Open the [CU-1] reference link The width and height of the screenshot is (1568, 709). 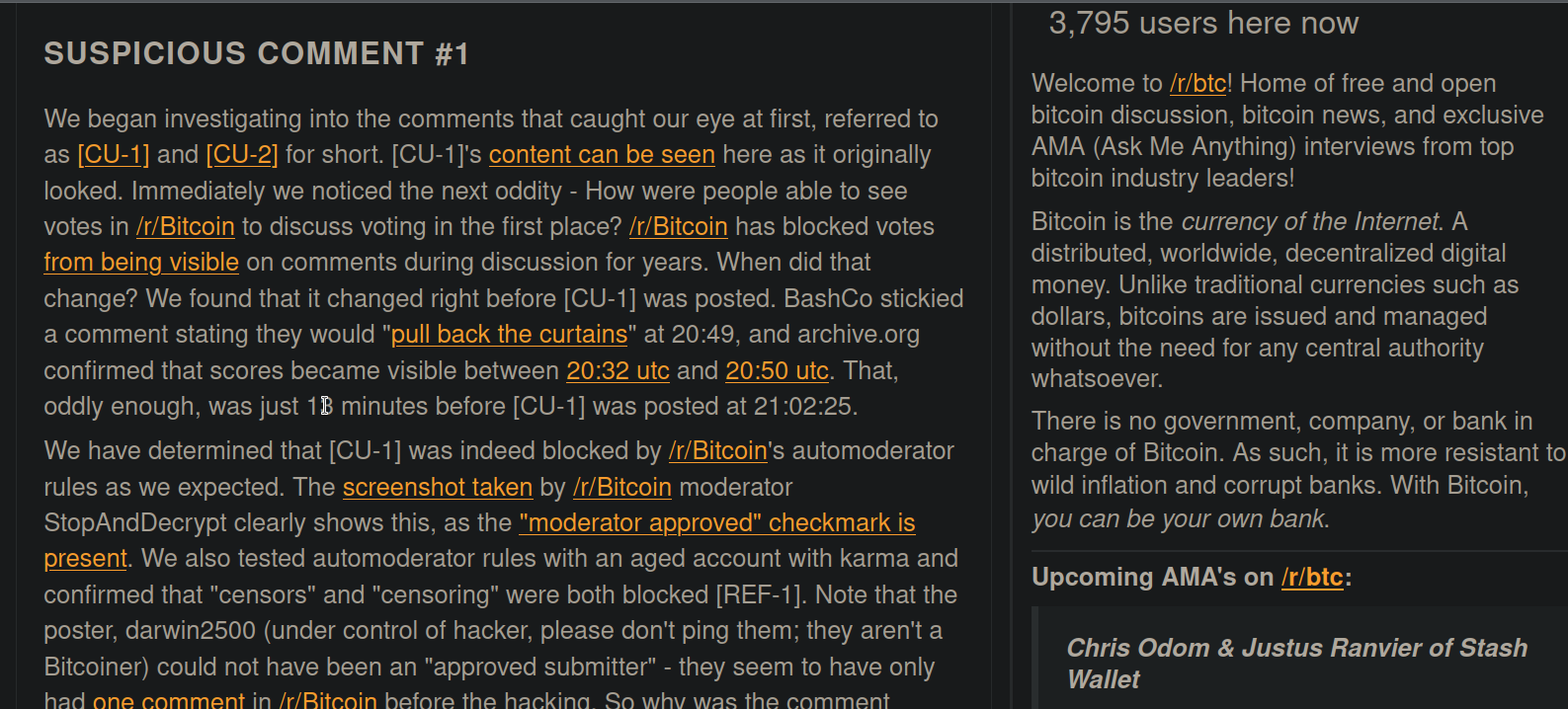114,155
